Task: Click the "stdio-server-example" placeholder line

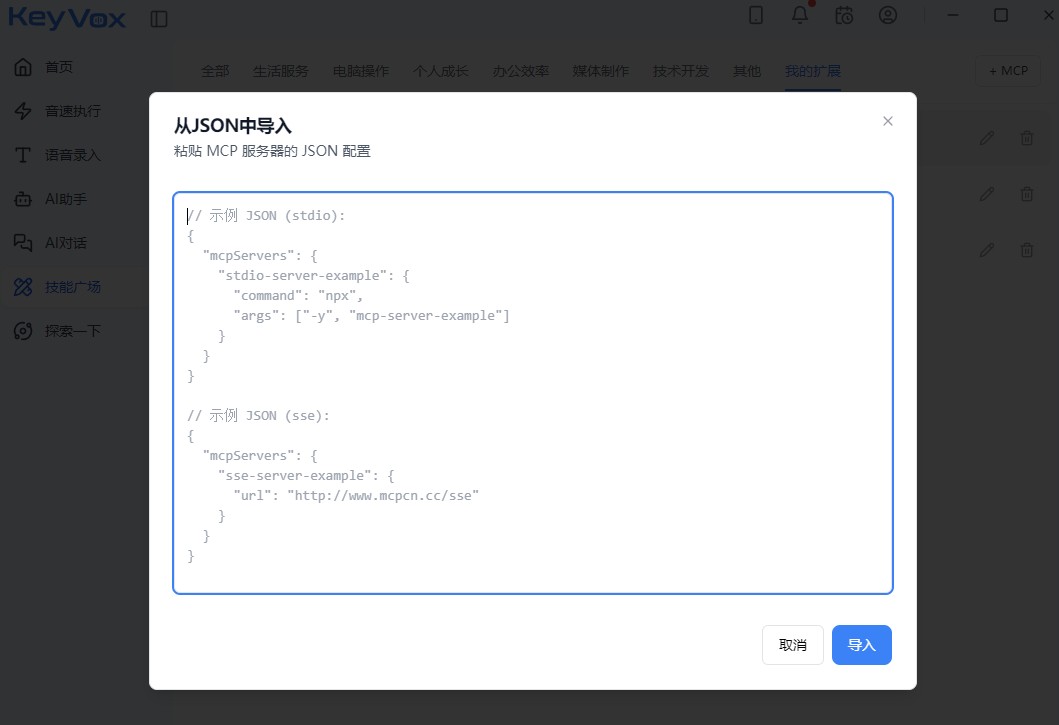Action: click(314, 276)
